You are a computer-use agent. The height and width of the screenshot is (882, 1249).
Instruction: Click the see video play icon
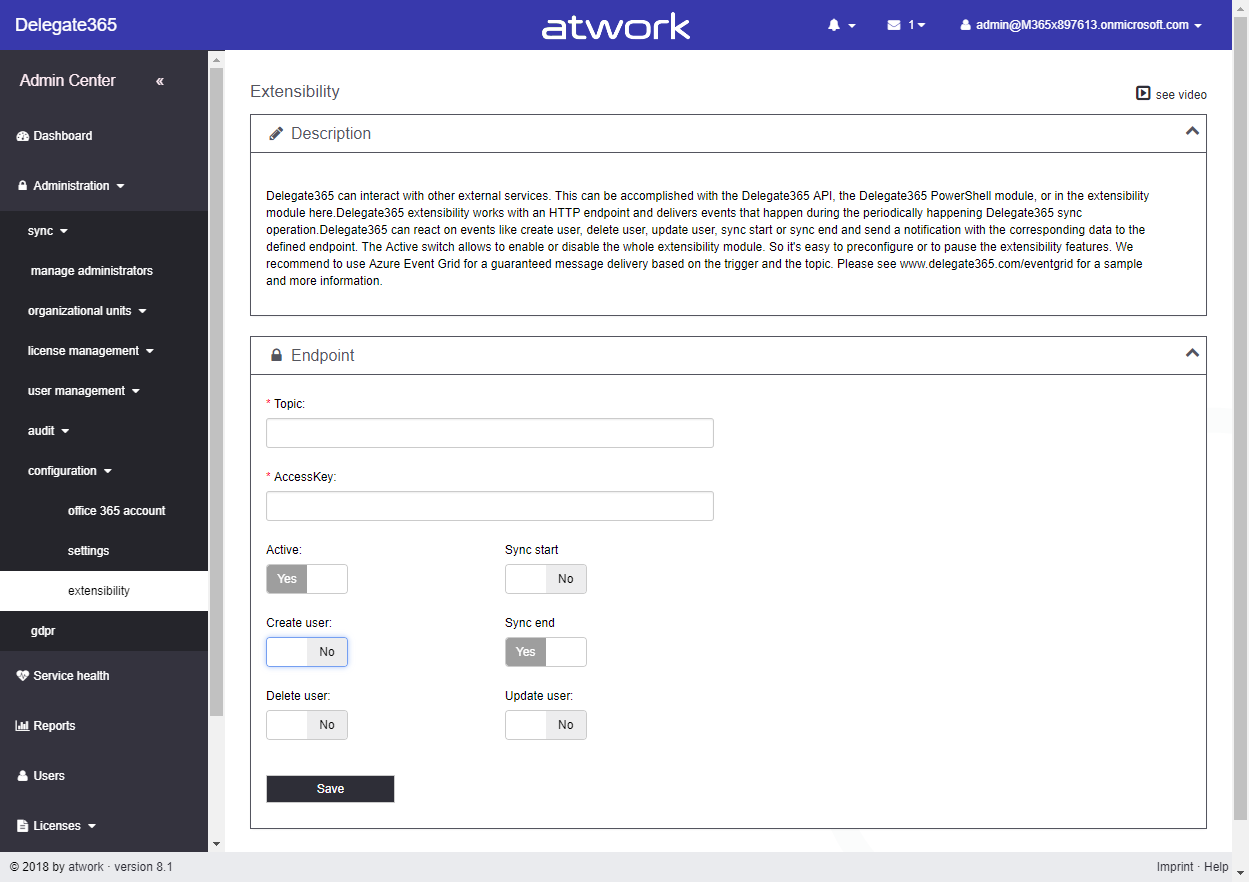pos(1143,94)
